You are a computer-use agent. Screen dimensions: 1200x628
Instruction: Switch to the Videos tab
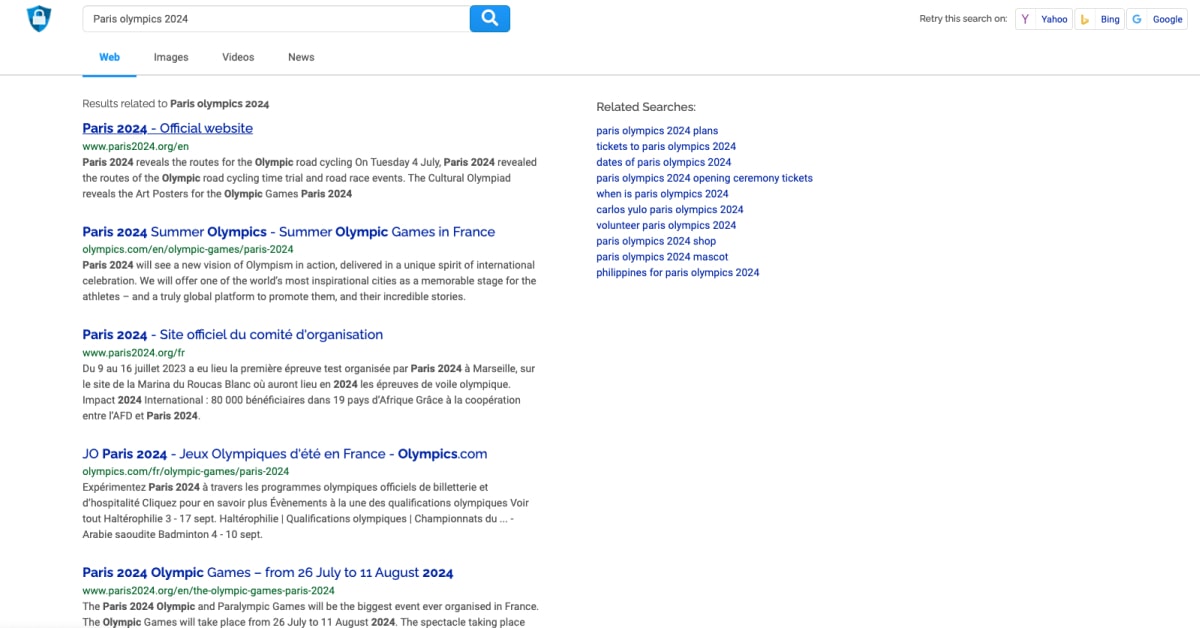[x=238, y=57]
